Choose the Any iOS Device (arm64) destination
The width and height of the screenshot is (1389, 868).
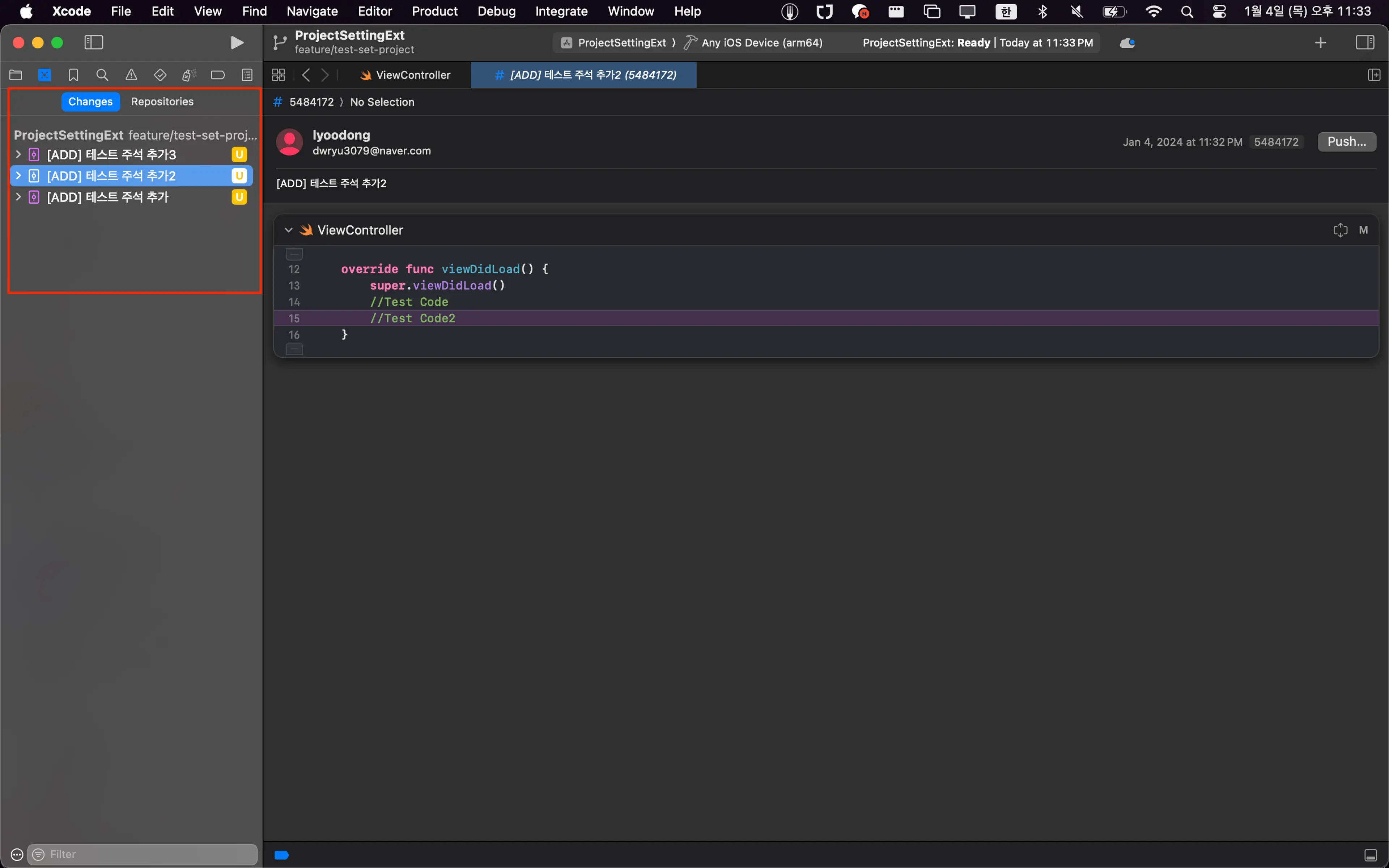coord(753,42)
